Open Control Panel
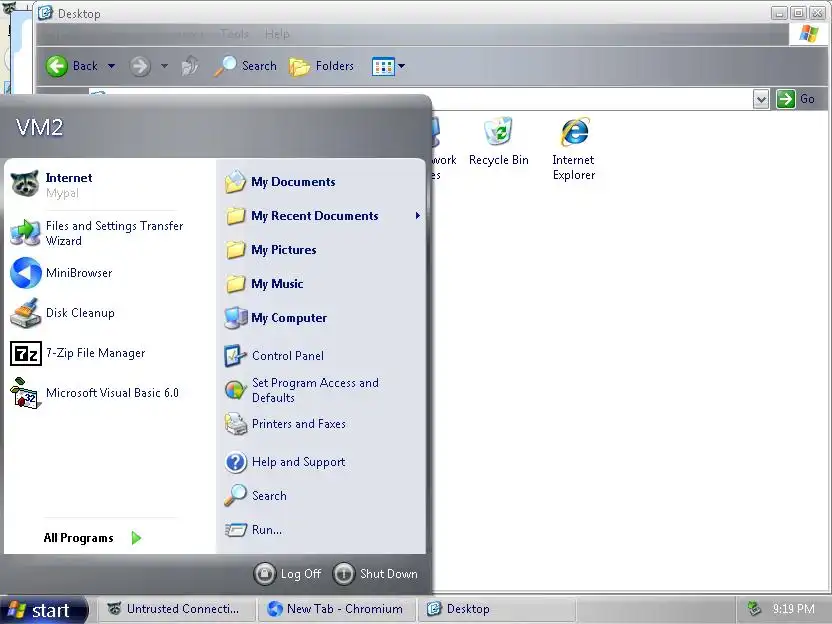Image resolution: width=832 pixels, height=624 pixels. click(322, 356)
